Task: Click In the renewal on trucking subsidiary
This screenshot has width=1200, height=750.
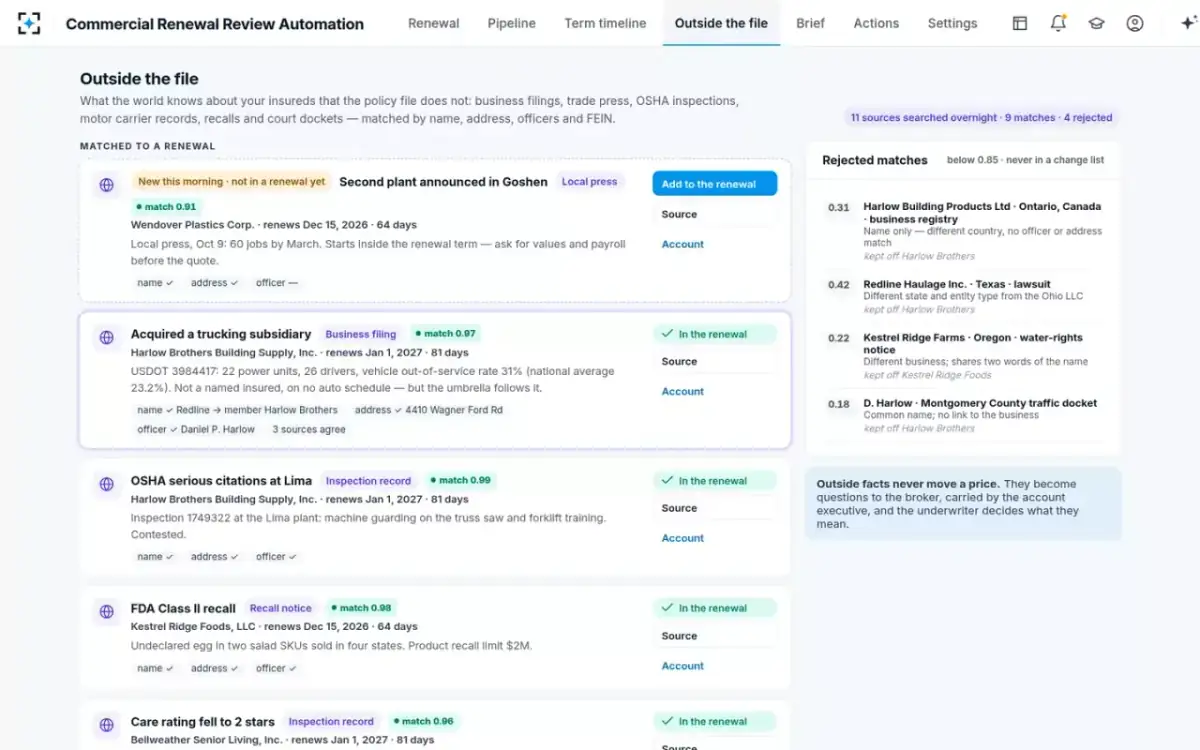Action: (714, 334)
